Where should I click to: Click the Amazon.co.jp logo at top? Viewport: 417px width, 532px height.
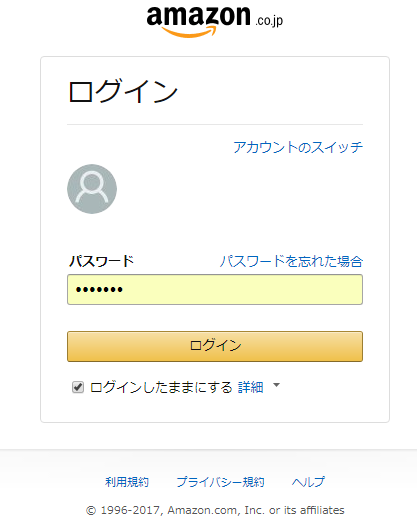click(215, 21)
